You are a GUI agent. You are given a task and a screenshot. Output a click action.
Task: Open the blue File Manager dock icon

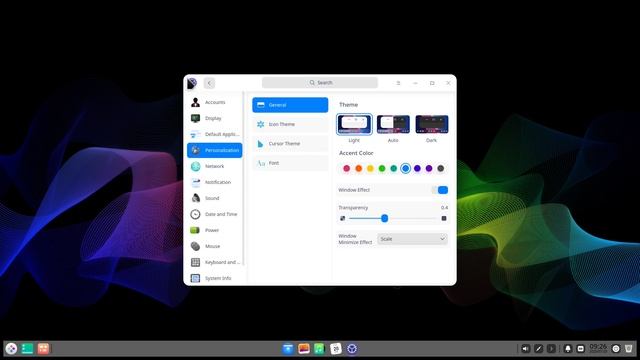click(288, 349)
